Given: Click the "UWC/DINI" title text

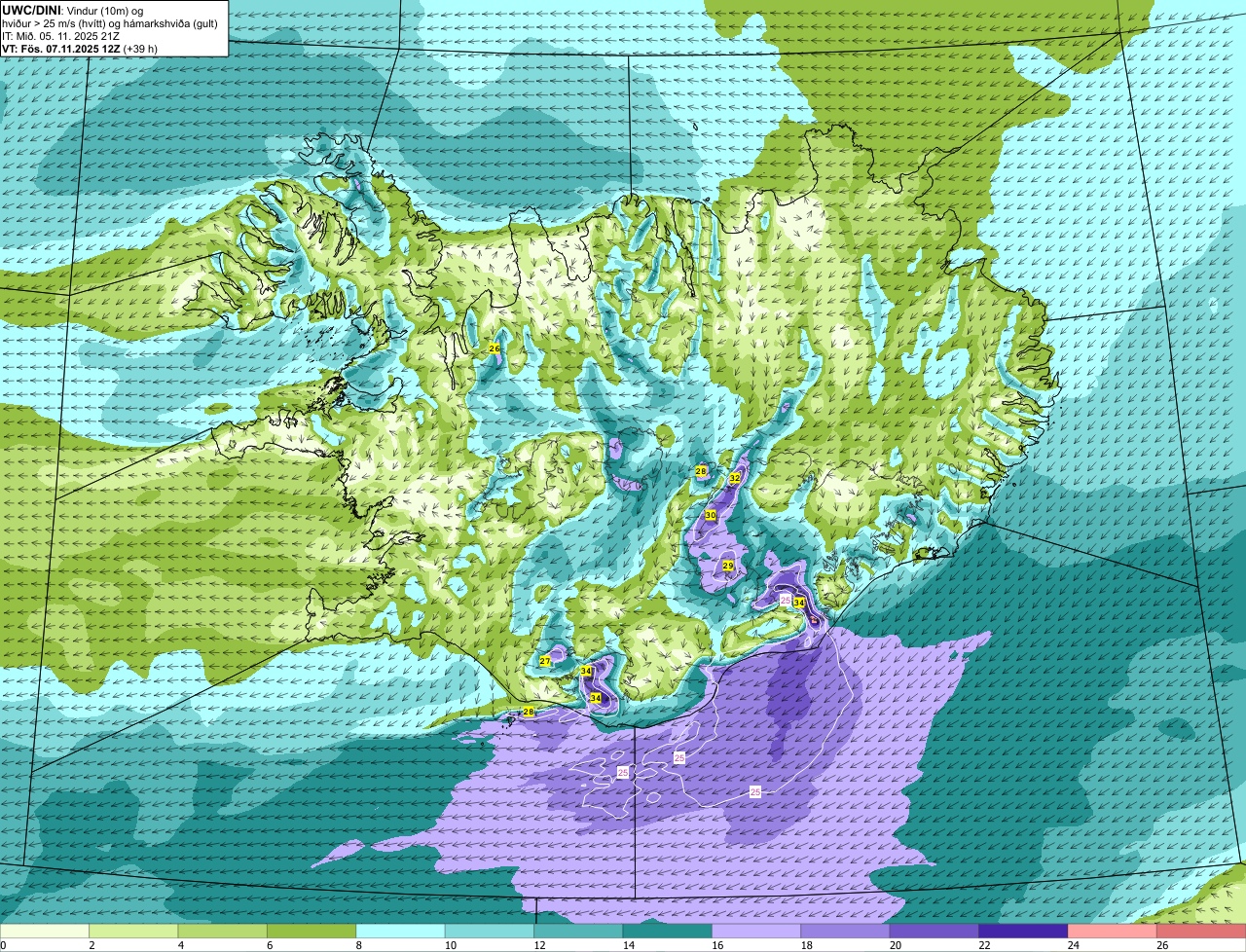Looking at the screenshot, I should tap(32, 10).
